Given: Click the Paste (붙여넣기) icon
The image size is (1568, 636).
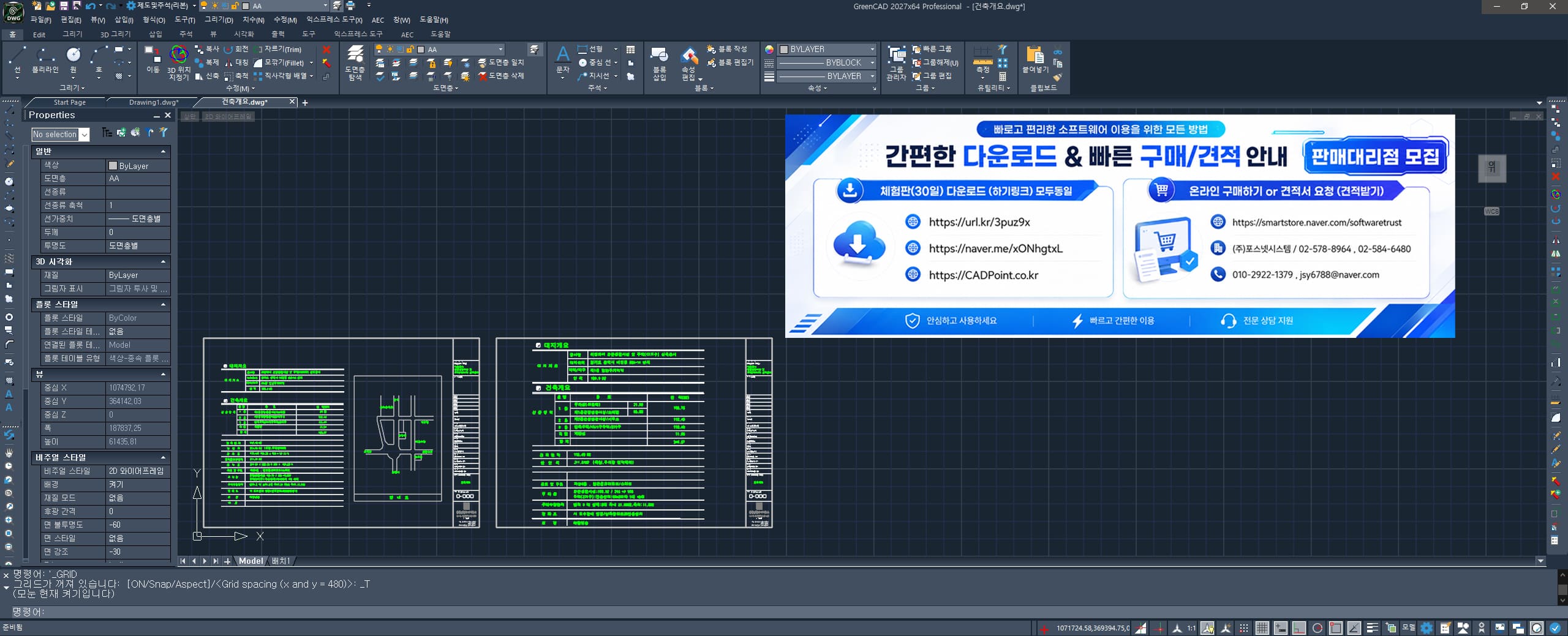Looking at the screenshot, I should (x=1035, y=60).
